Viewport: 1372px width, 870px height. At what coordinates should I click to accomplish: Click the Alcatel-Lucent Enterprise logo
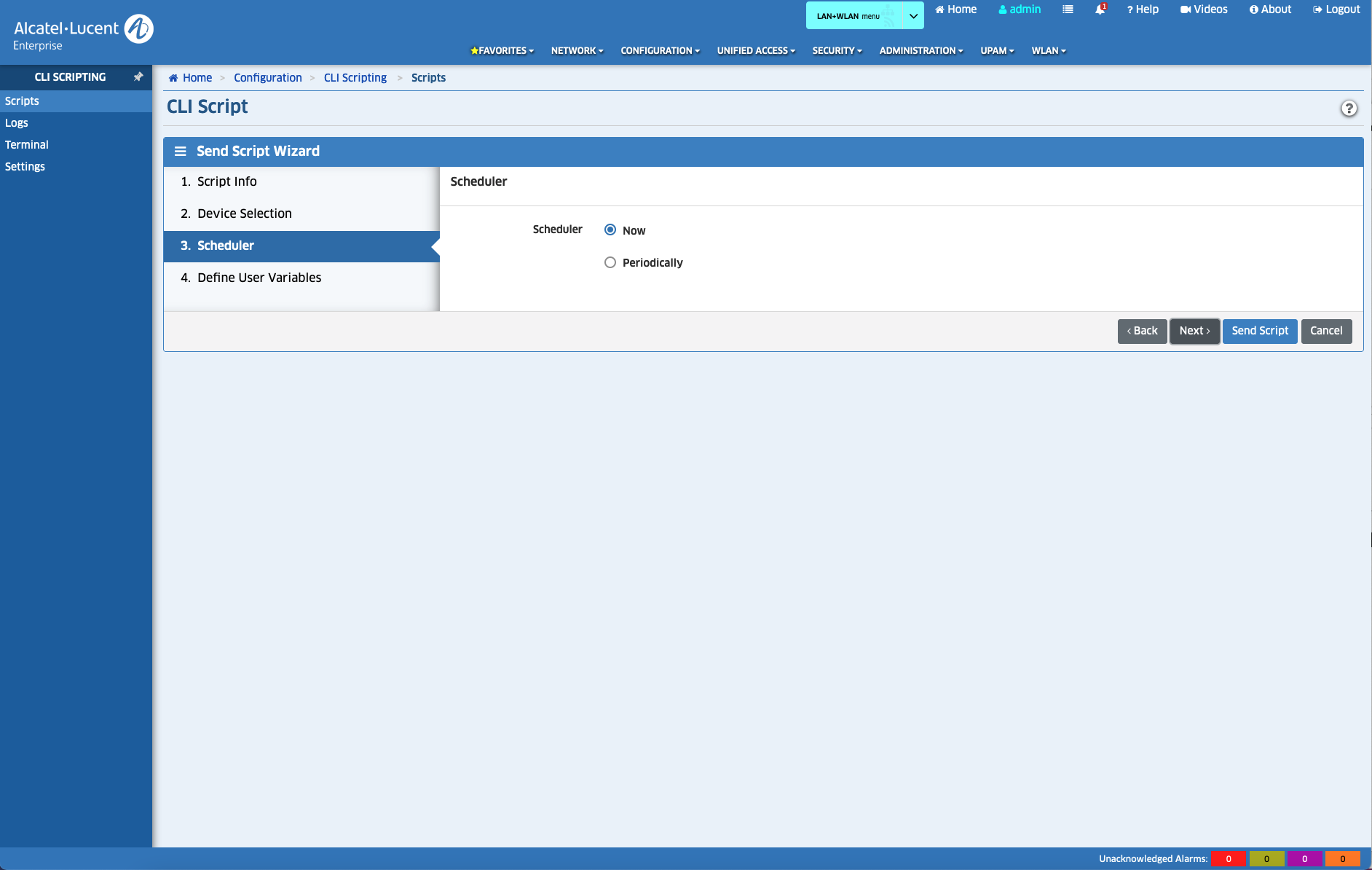tap(83, 32)
